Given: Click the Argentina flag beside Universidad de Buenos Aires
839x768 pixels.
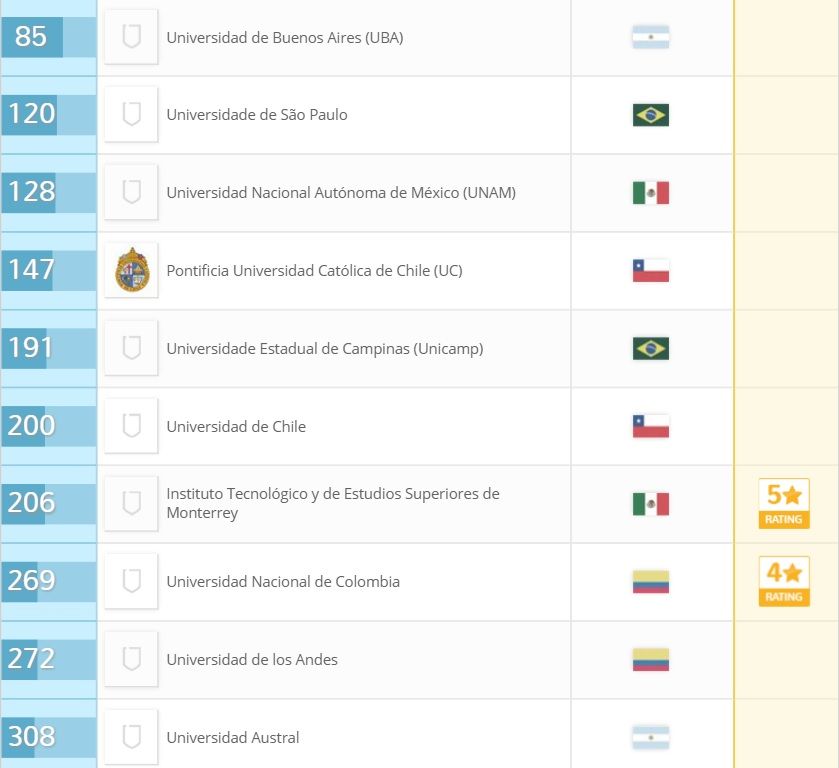Looking at the screenshot, I should pos(650,37).
